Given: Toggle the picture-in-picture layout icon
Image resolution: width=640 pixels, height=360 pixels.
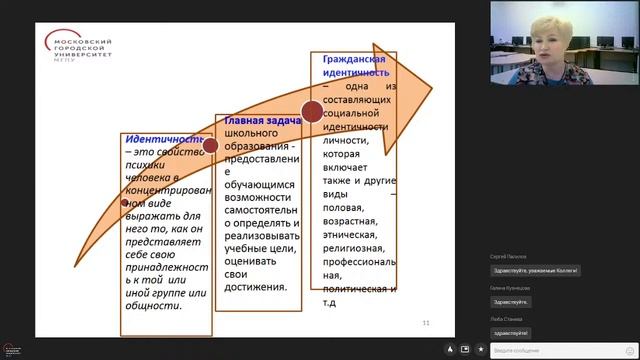Looking at the screenshot, I should pos(465,349).
